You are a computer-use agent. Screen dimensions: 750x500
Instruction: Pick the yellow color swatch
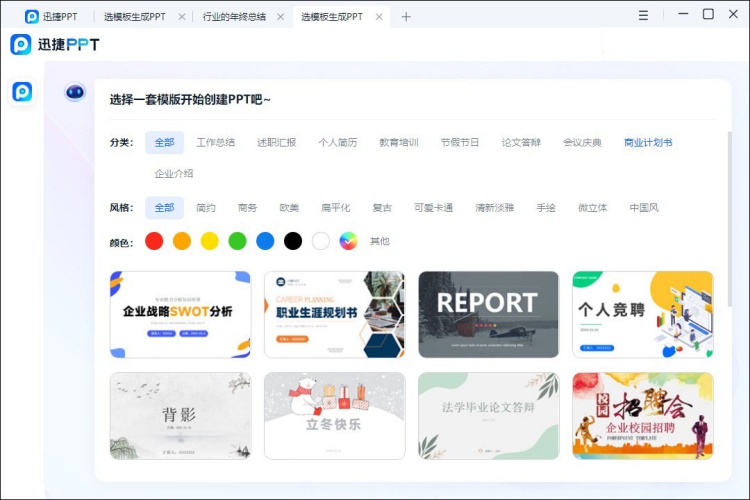coord(210,241)
